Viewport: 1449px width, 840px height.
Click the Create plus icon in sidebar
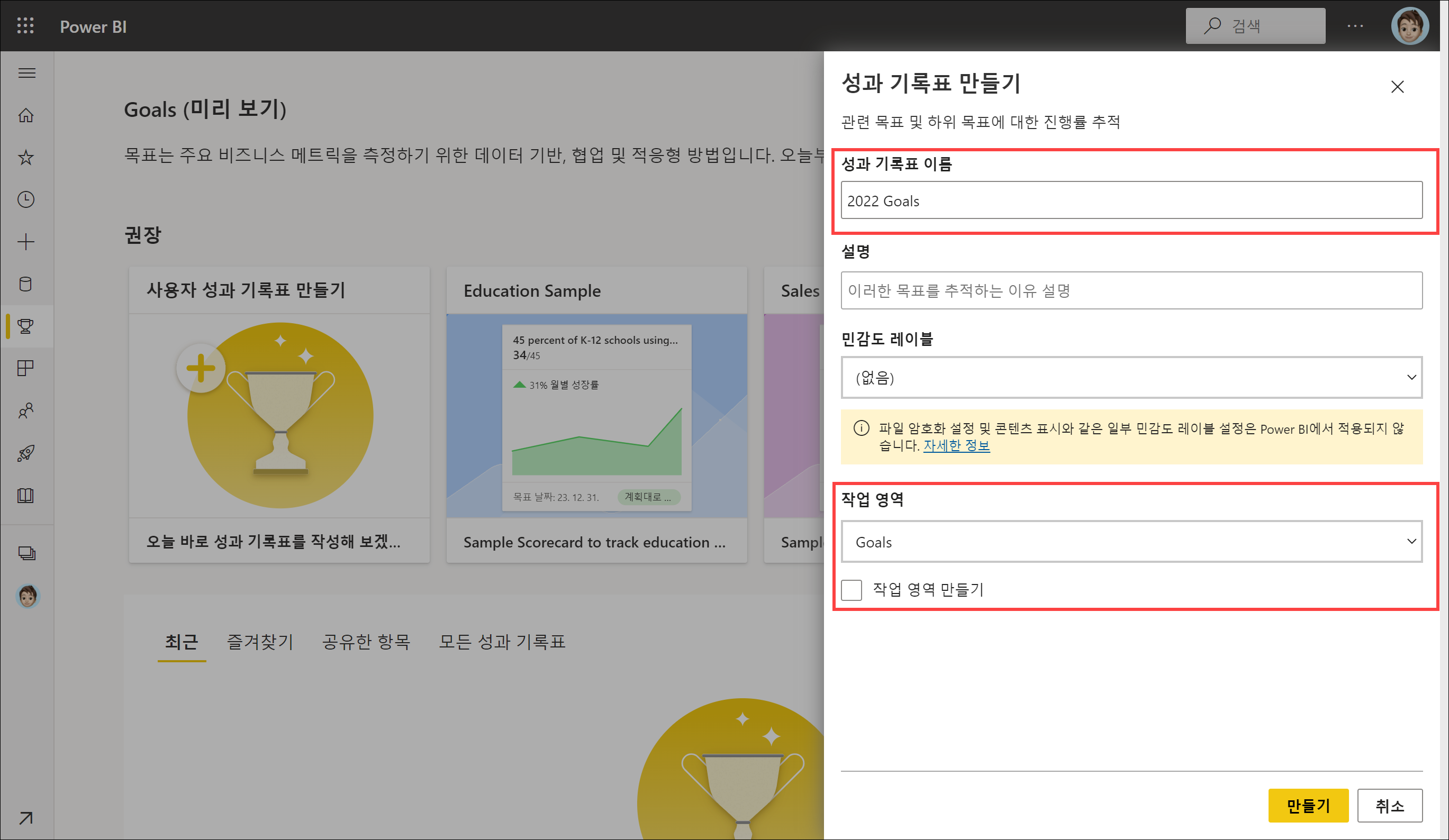pos(26,241)
